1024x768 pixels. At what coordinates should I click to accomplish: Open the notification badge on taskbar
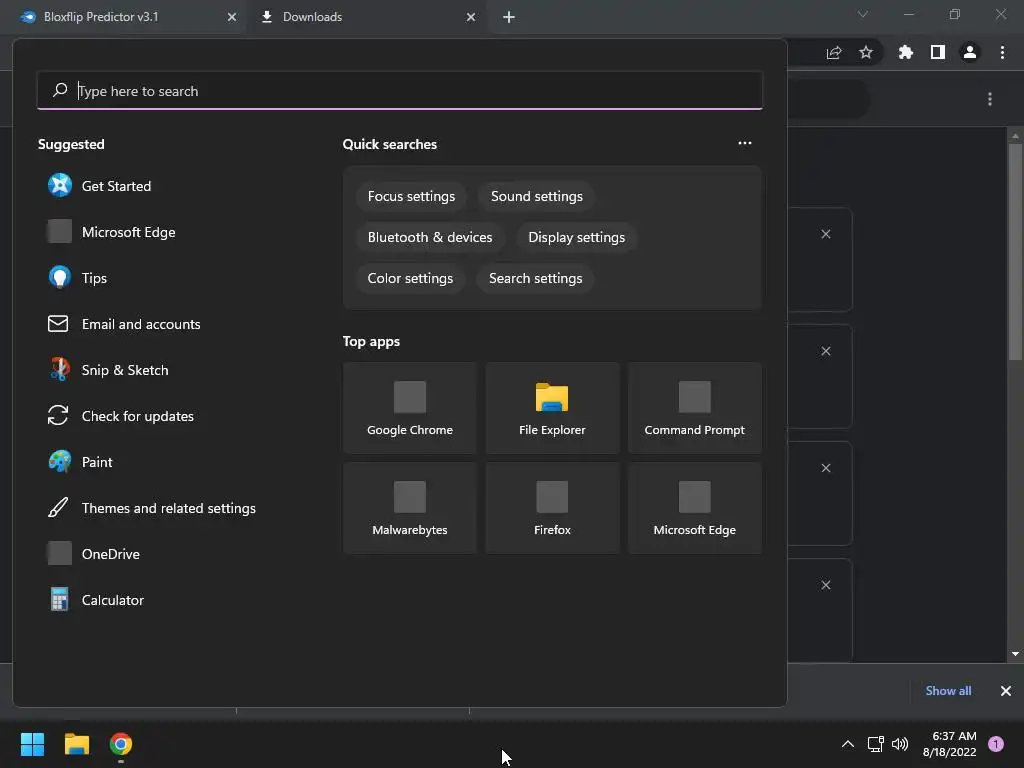996,744
